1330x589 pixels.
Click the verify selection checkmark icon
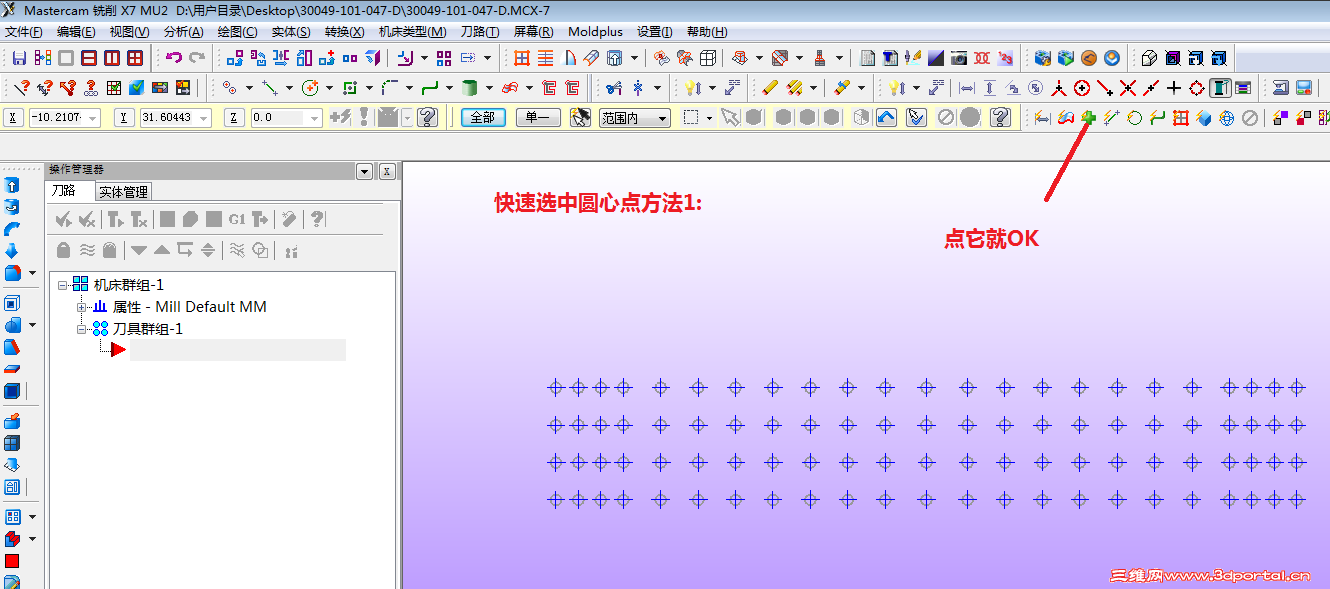(917, 118)
